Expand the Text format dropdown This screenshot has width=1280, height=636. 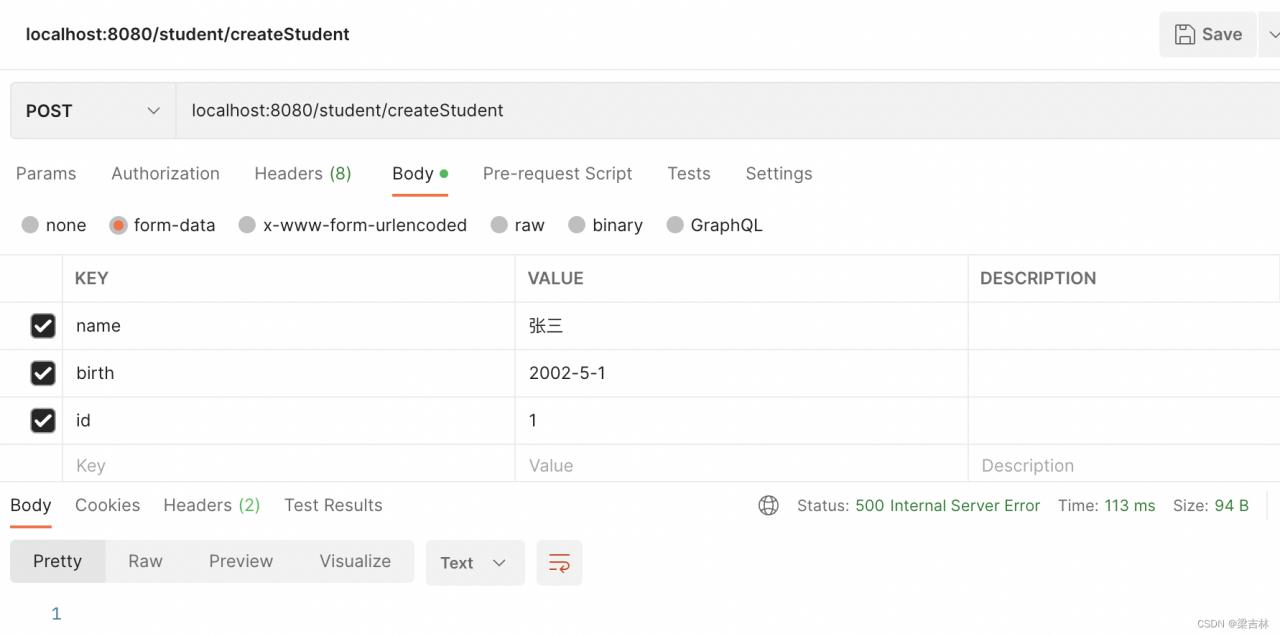click(474, 563)
